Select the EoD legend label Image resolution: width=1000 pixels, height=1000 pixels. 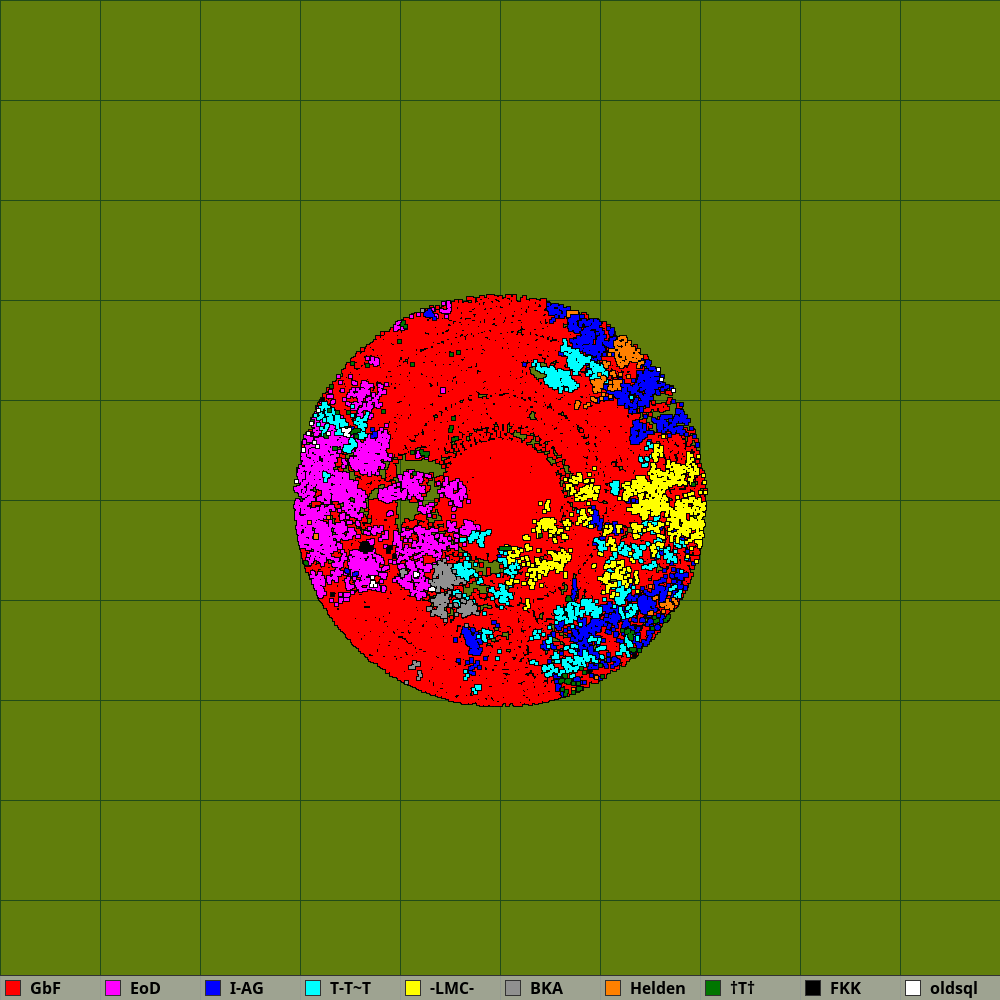point(145,988)
